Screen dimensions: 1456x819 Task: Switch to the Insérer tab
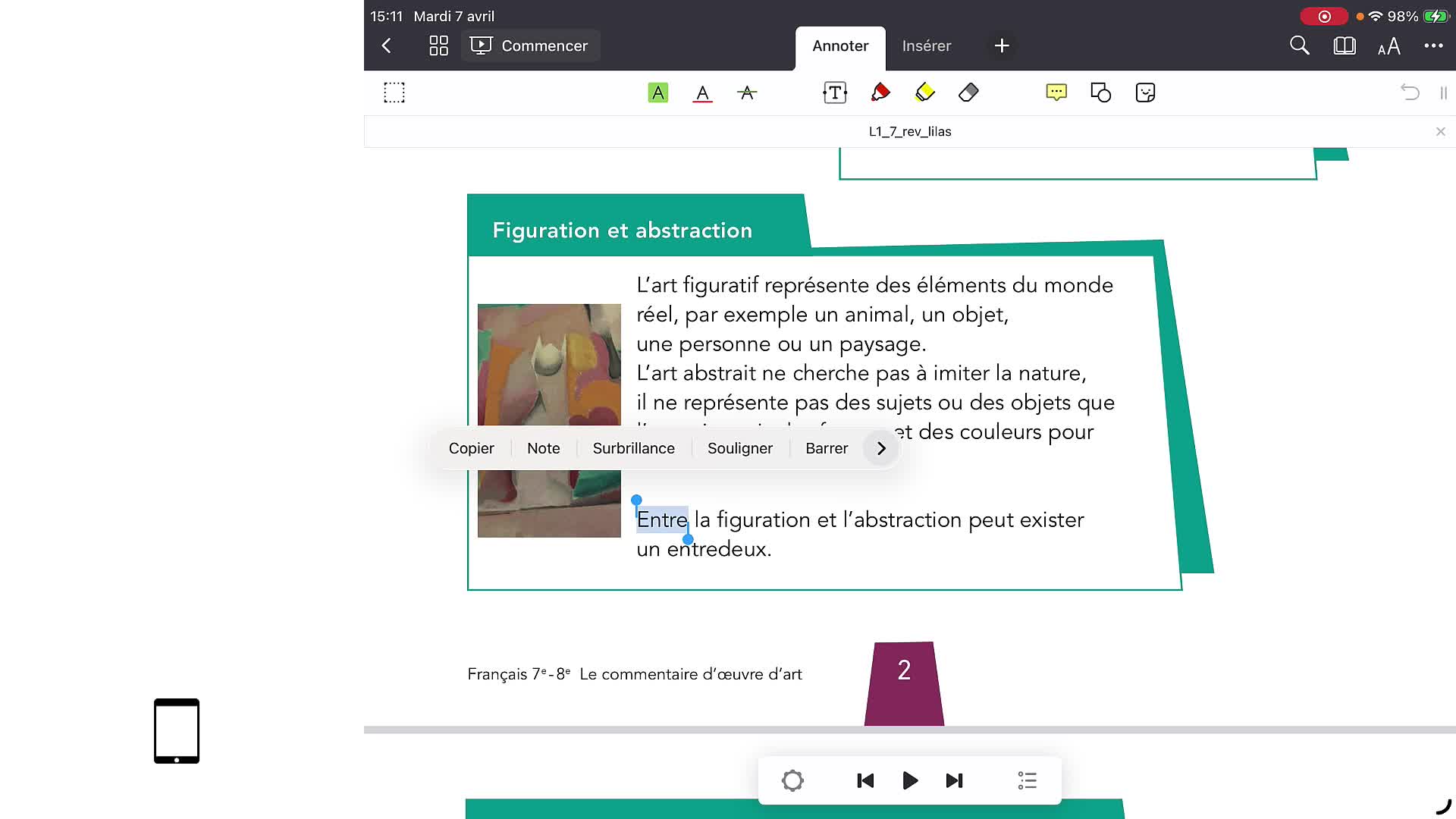tap(926, 45)
